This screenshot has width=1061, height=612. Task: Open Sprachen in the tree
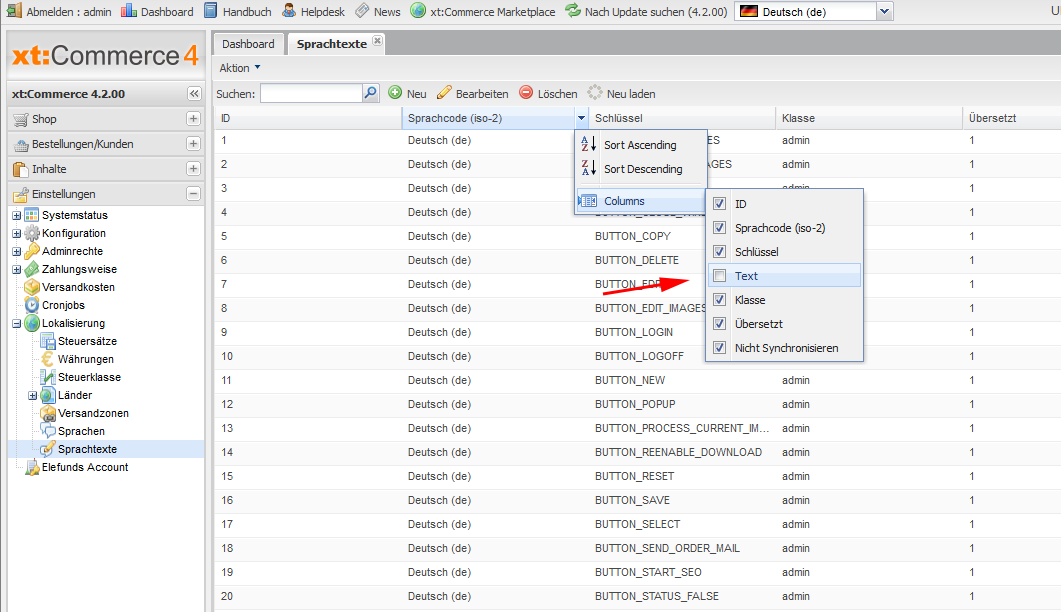81,431
